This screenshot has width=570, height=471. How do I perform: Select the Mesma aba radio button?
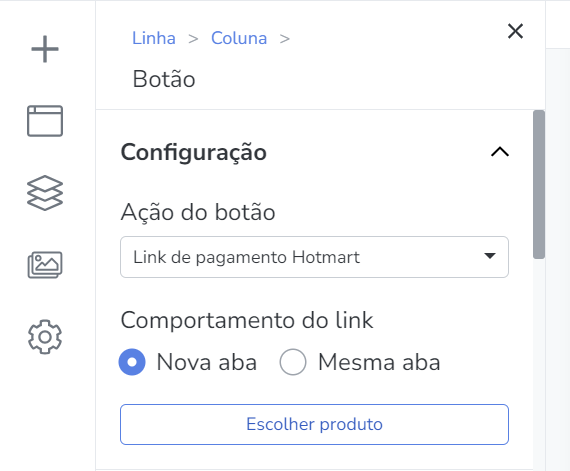(x=293, y=362)
